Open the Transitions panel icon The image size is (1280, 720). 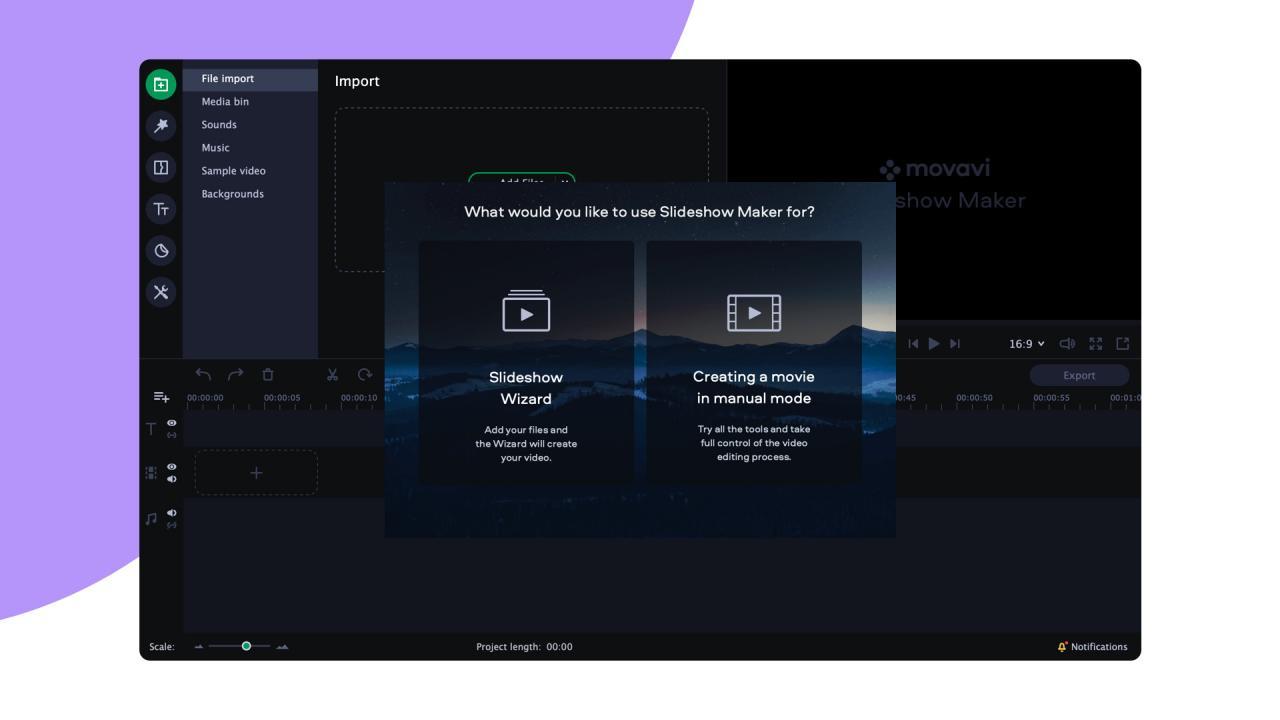[162, 167]
